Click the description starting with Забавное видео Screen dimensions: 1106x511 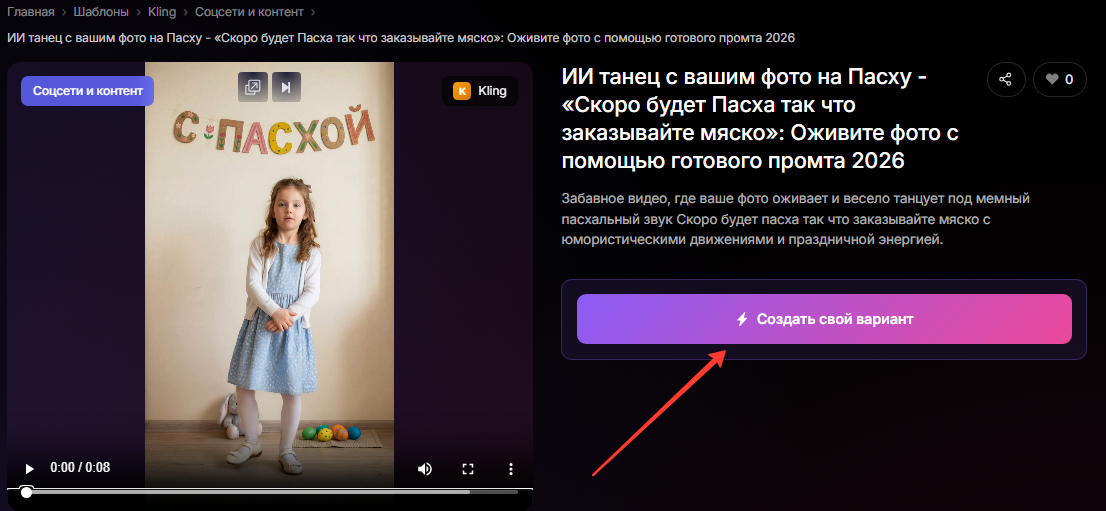pyautogui.click(x=796, y=219)
